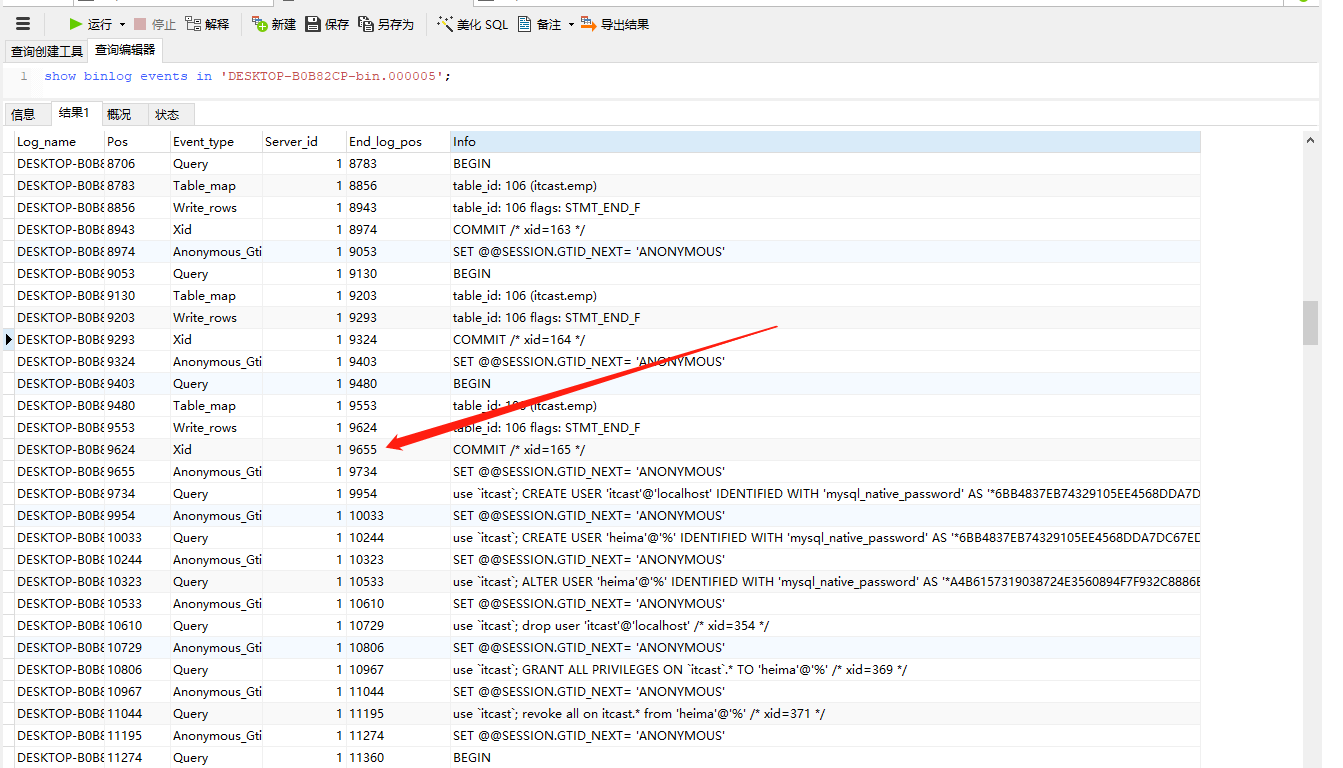Click the Pos column header
Image resolution: width=1343 pixels, height=768 pixels.
click(x=137, y=142)
